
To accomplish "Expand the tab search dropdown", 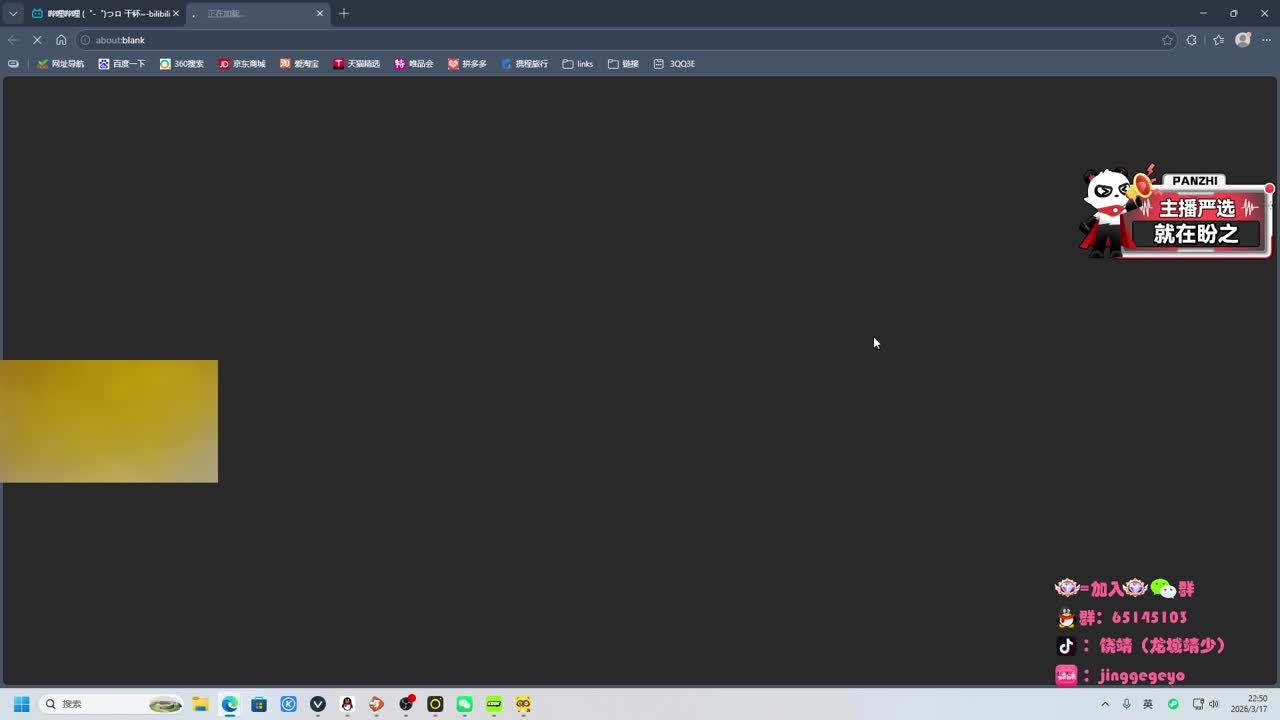I will click(x=13, y=13).
